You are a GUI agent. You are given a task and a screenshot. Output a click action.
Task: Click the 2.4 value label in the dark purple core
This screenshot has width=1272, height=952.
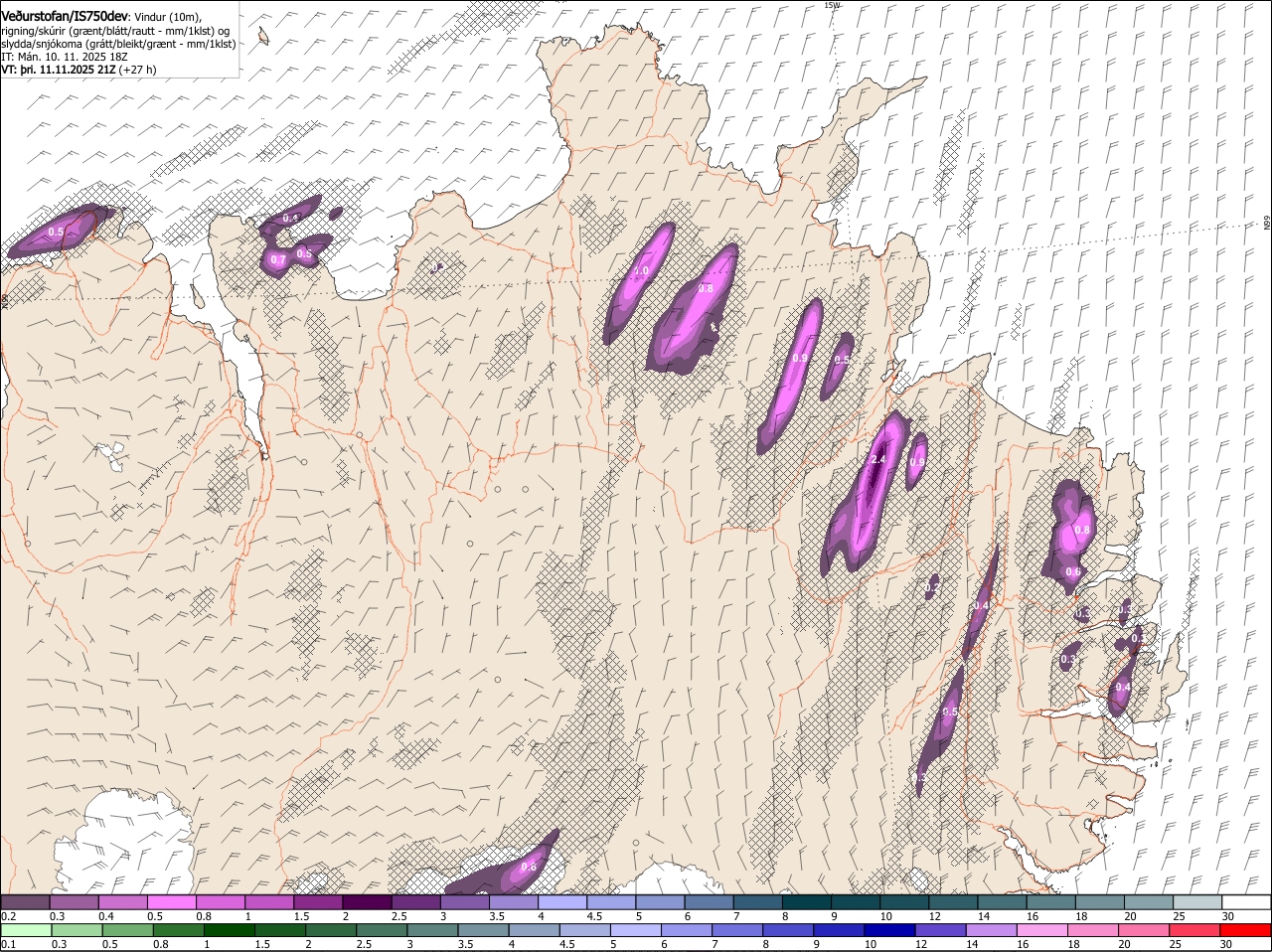point(877,460)
